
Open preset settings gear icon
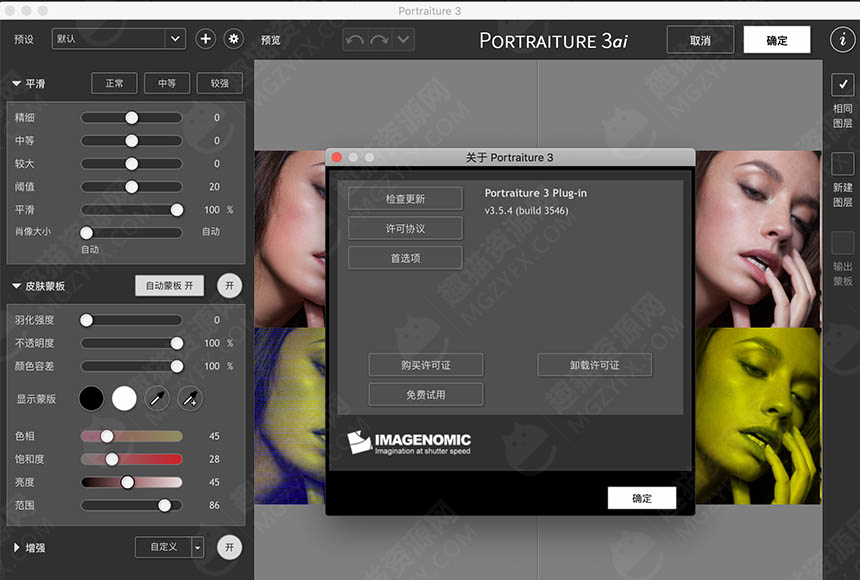pos(234,39)
